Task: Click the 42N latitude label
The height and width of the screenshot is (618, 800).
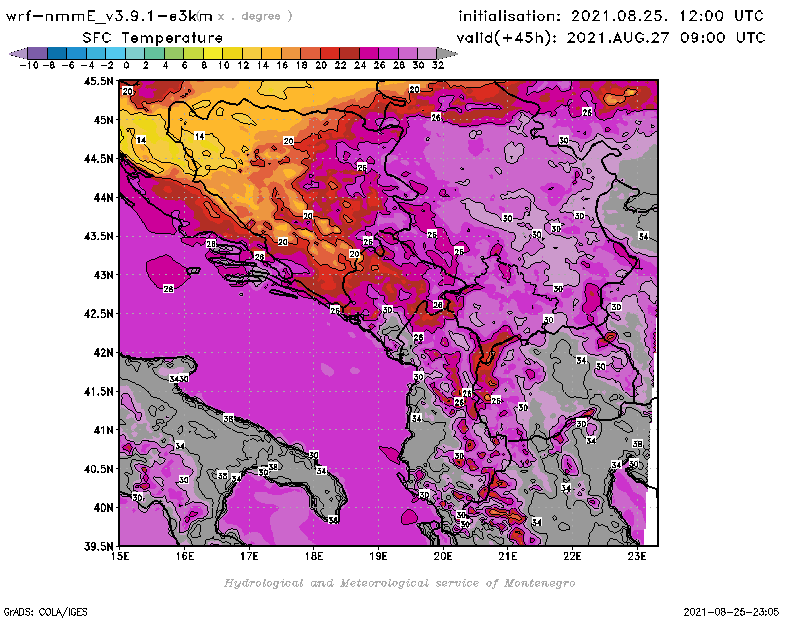Action: point(103,353)
